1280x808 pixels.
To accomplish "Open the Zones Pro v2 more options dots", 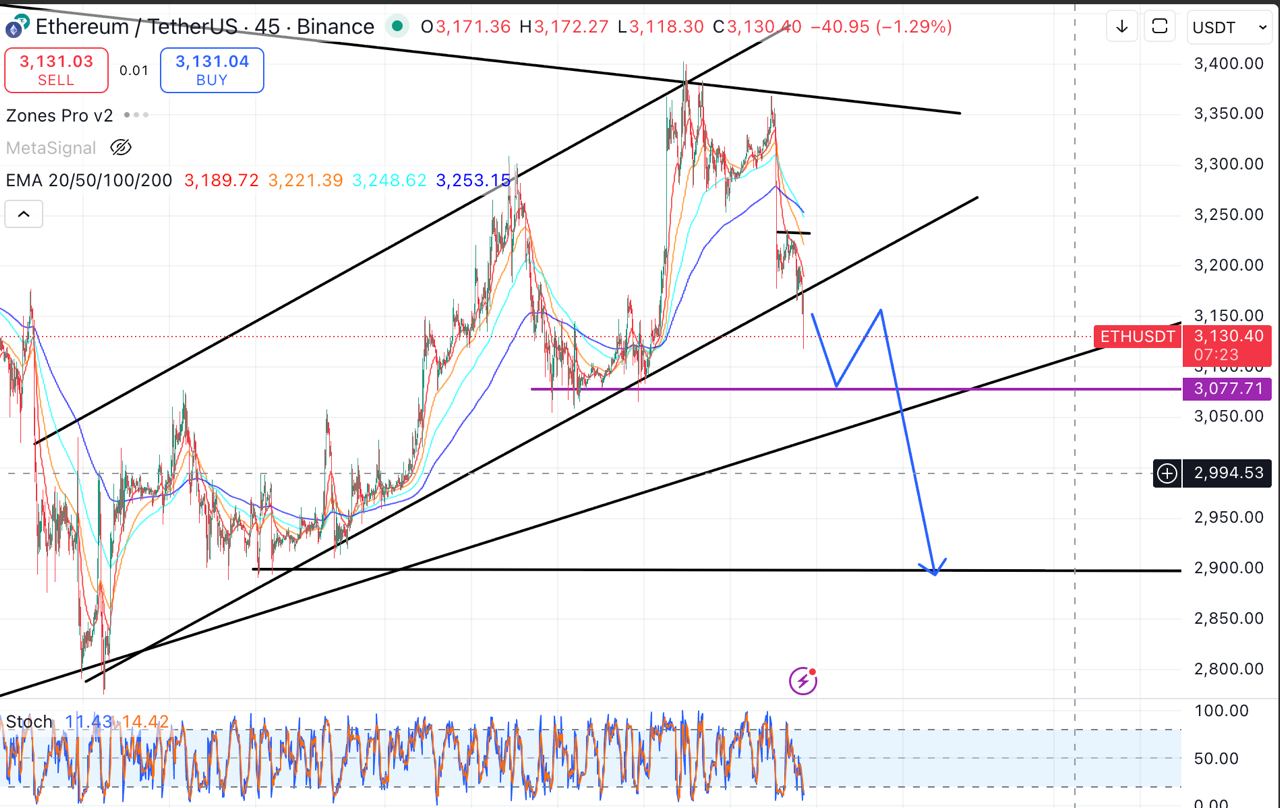I will 136,115.
